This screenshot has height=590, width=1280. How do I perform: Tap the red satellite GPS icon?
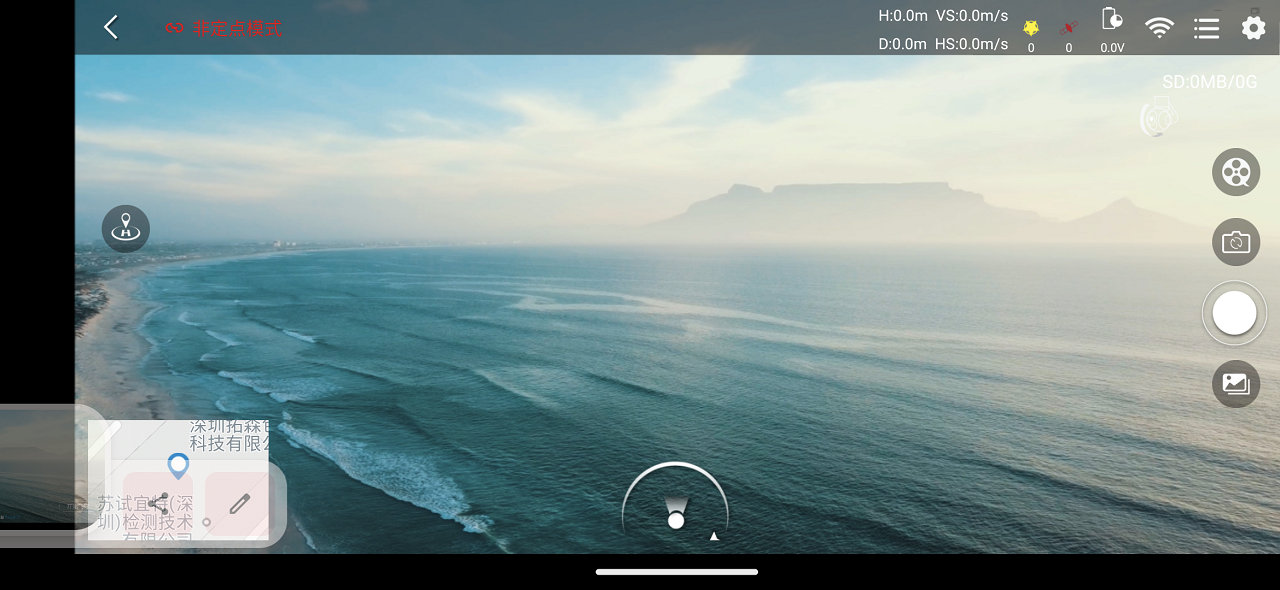pyautogui.click(x=1068, y=27)
